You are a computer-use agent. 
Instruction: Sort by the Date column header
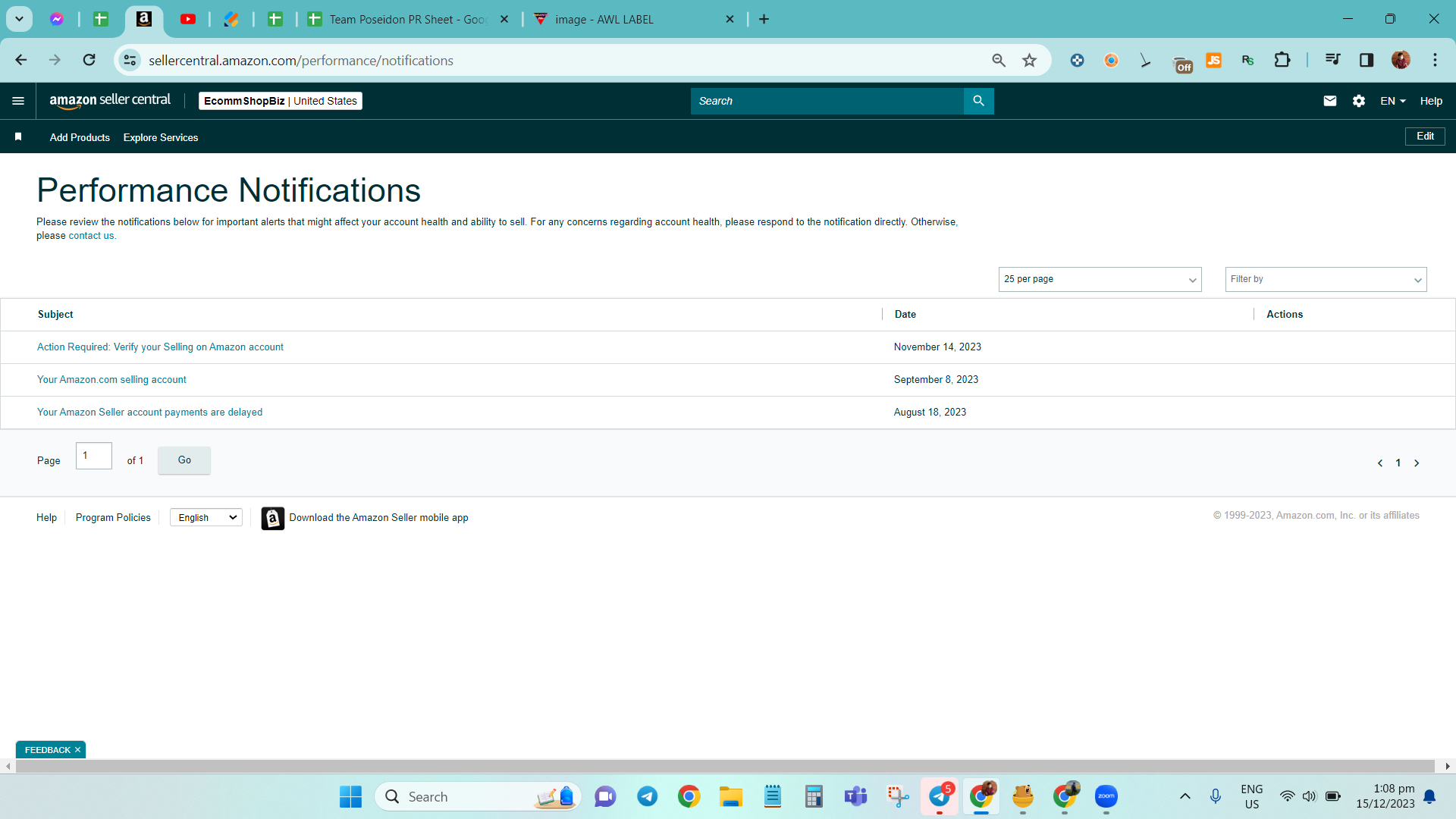click(x=905, y=314)
